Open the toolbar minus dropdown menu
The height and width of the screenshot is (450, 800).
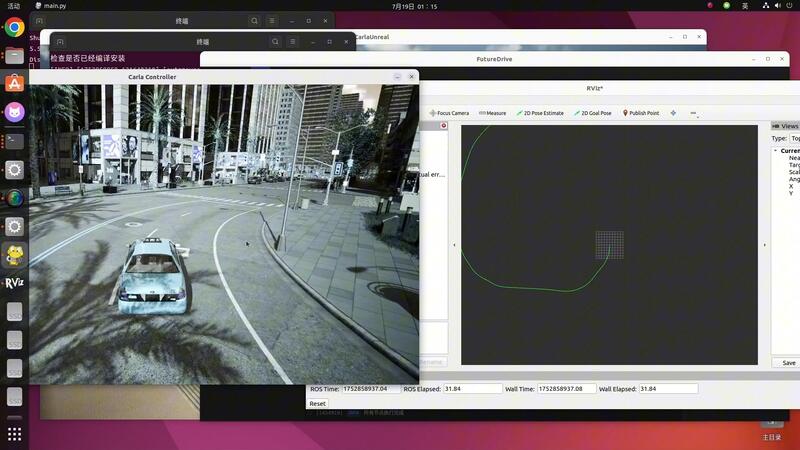693,113
